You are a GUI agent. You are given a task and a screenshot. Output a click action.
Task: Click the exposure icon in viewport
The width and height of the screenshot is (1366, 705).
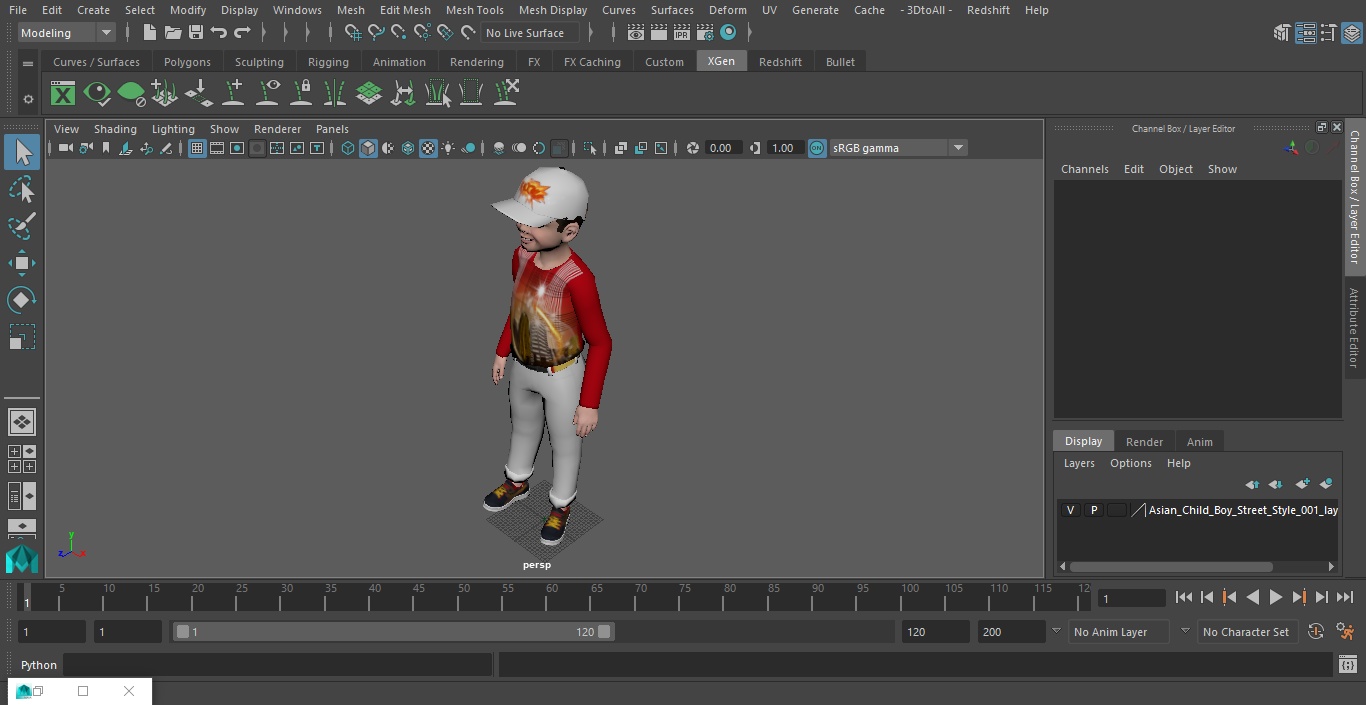pyautogui.click(x=693, y=148)
